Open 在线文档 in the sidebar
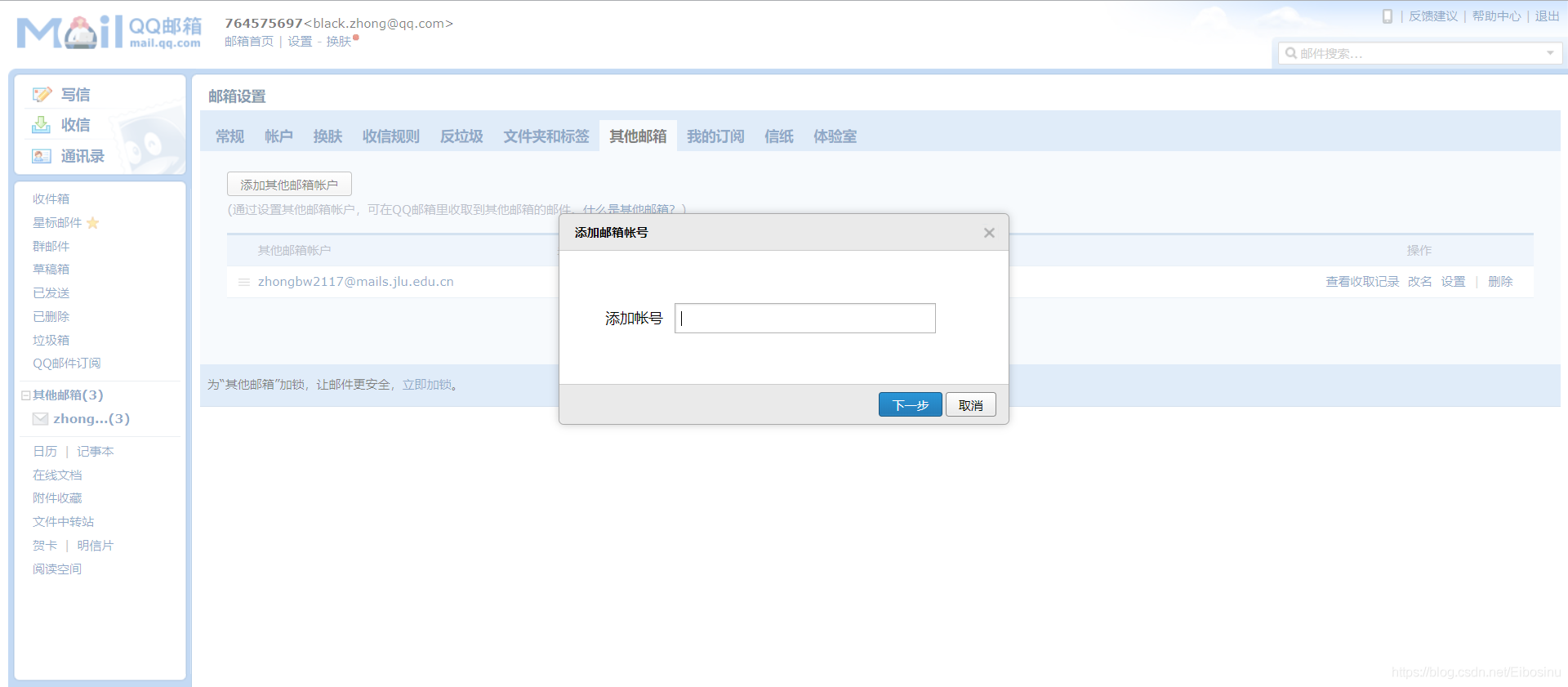The image size is (1568, 687). 57,475
